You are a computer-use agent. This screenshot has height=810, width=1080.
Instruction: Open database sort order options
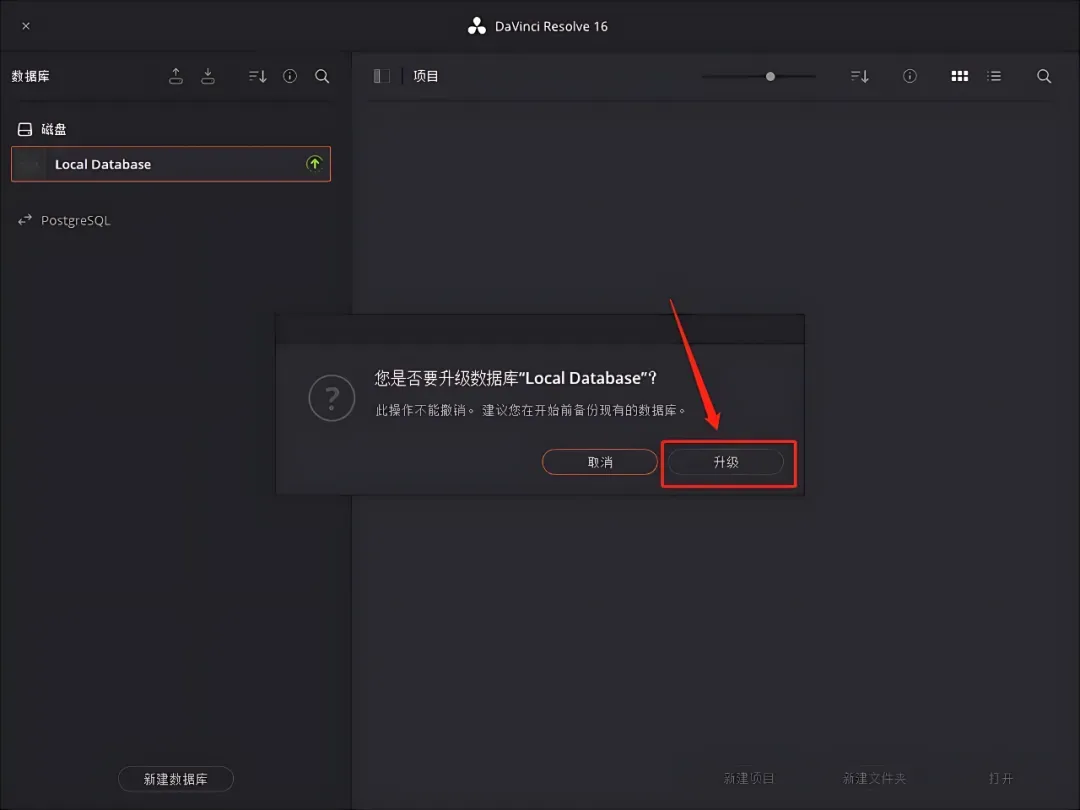pyautogui.click(x=258, y=76)
